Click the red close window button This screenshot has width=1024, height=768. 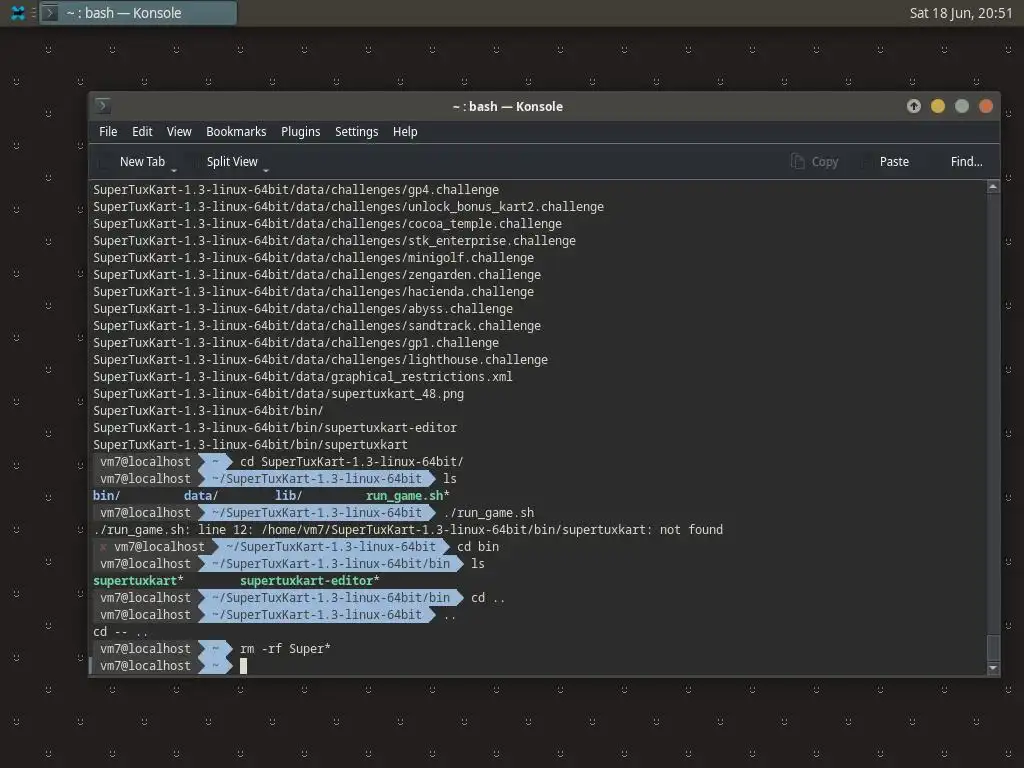tap(986, 106)
